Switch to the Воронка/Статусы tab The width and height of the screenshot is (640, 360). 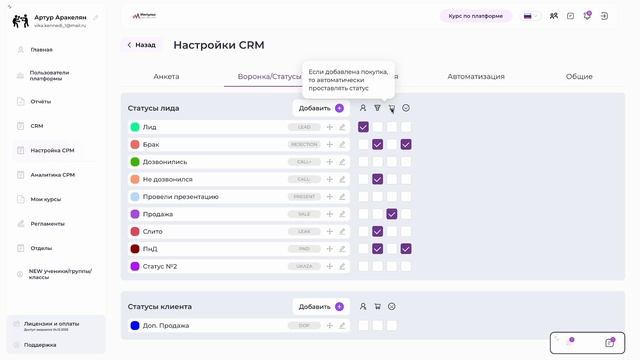270,76
